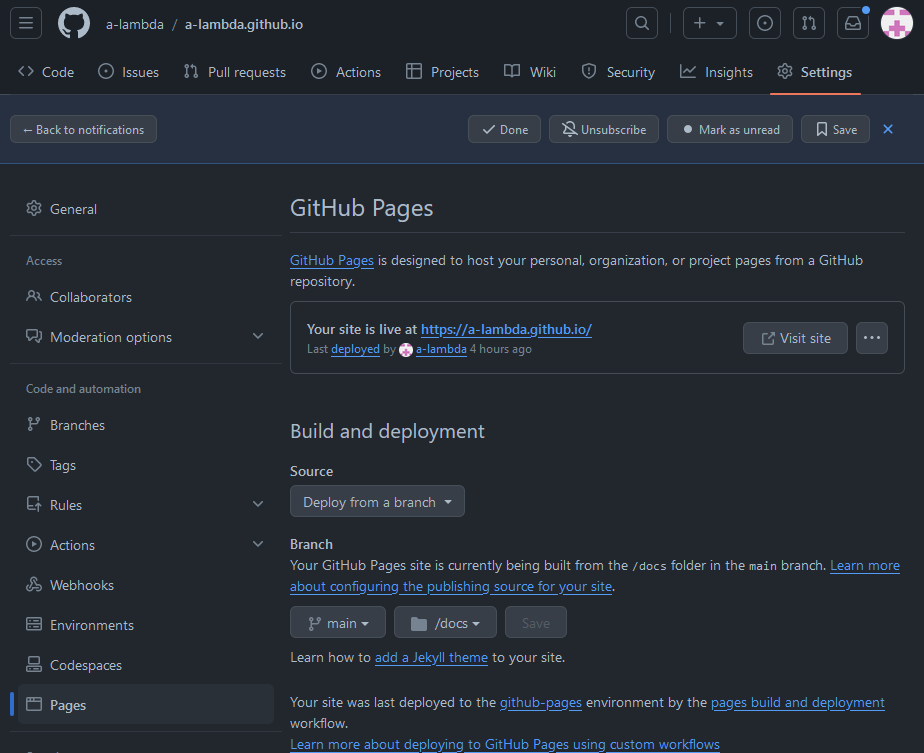The image size is (924, 753).
Task: Open the create new plus dropdown
Action: click(x=709, y=23)
